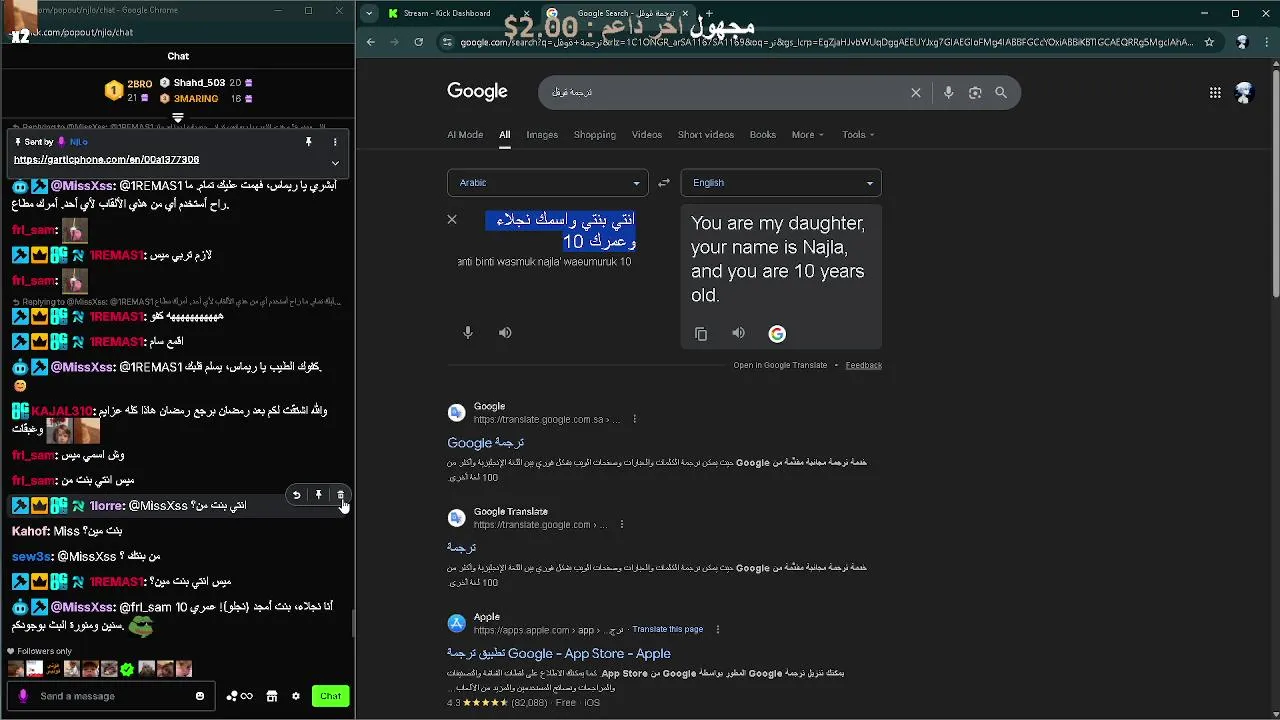Screen dimensions: 1280x720
Task: Reply to the 1lorre chat message
Action: point(297,495)
